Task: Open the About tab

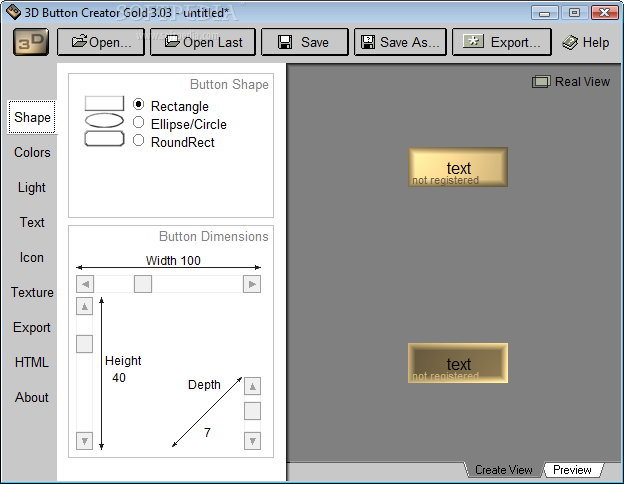Action: coord(32,397)
